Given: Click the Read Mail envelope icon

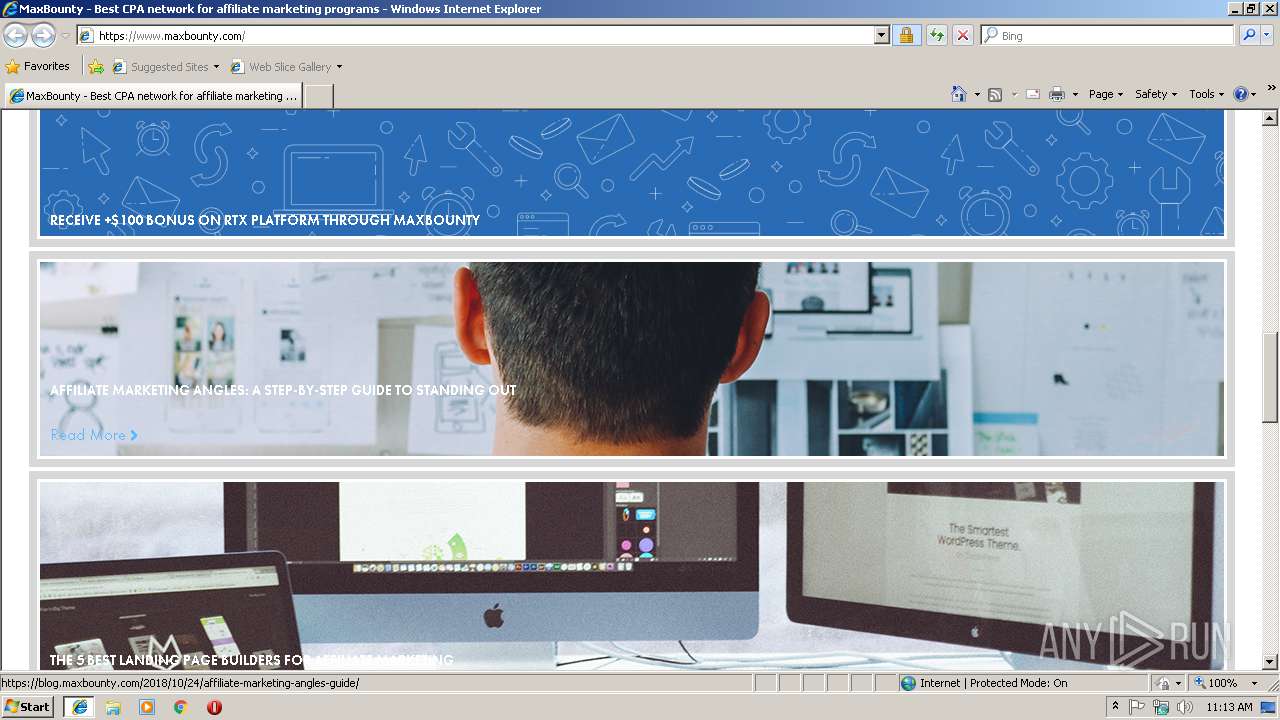Looking at the screenshot, I should [x=1033, y=94].
